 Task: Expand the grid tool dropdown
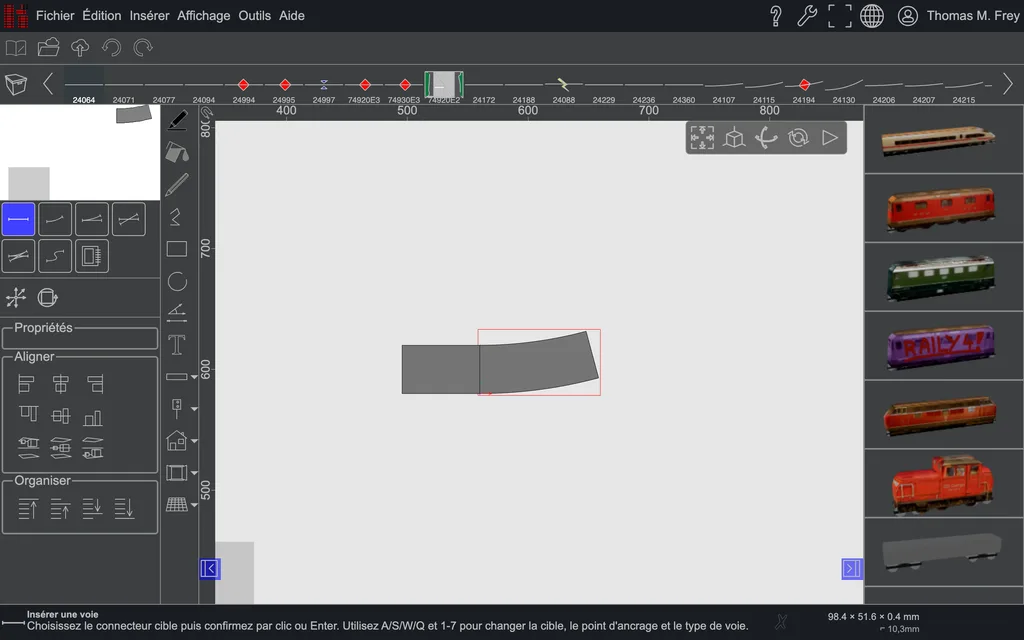(x=194, y=505)
